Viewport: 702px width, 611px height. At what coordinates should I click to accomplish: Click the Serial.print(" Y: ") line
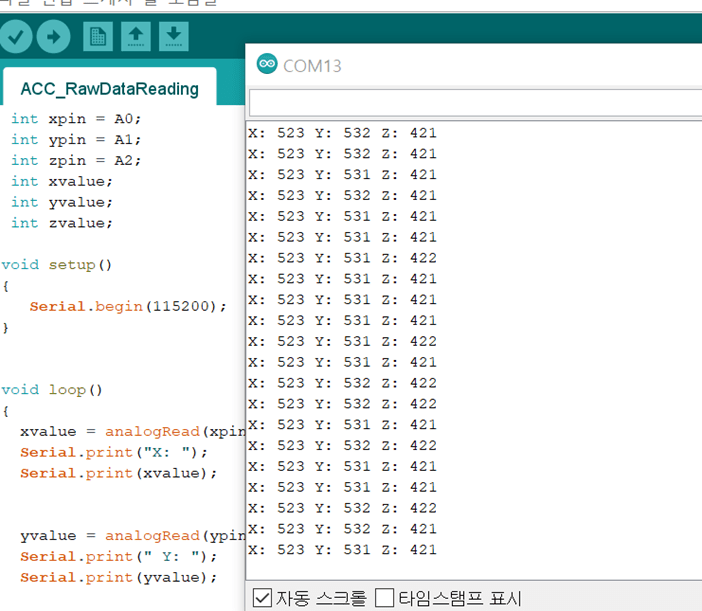(118, 556)
